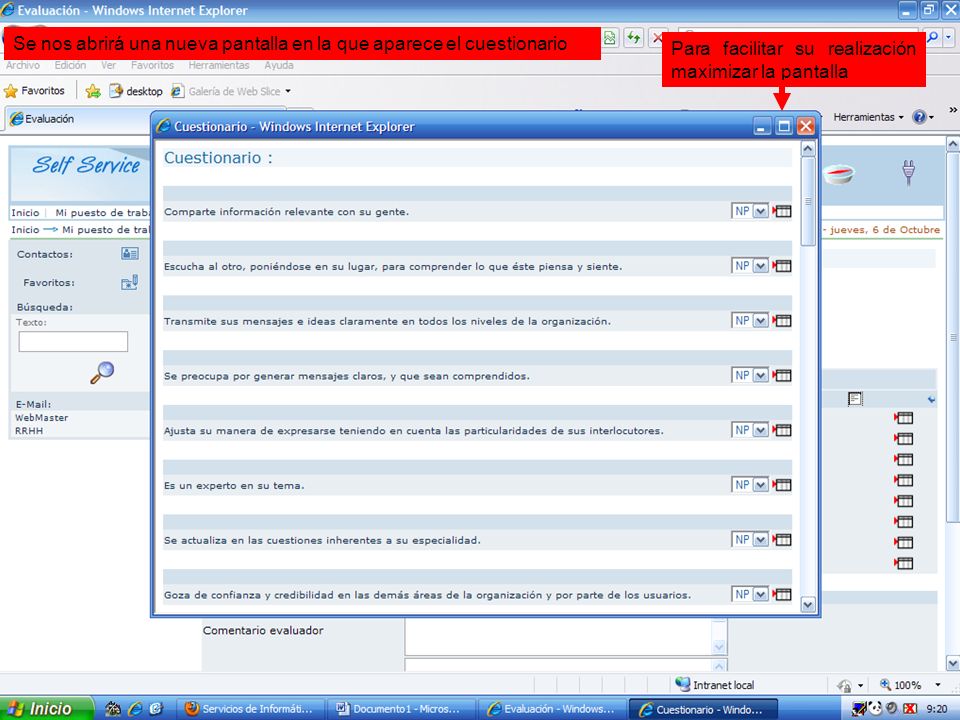Open the Edición menu
The height and width of the screenshot is (720, 960).
[70, 65]
